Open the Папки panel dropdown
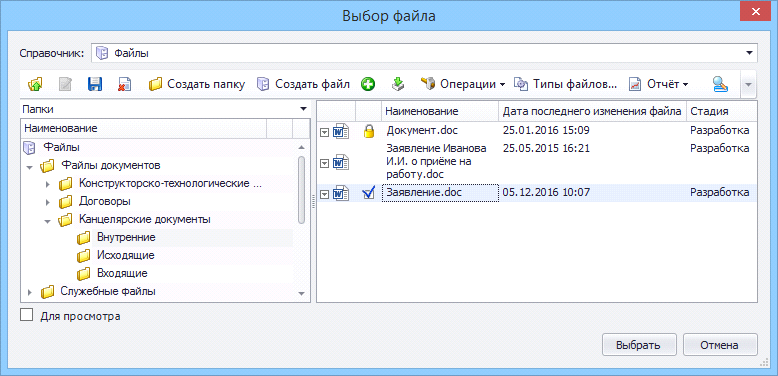 303,109
